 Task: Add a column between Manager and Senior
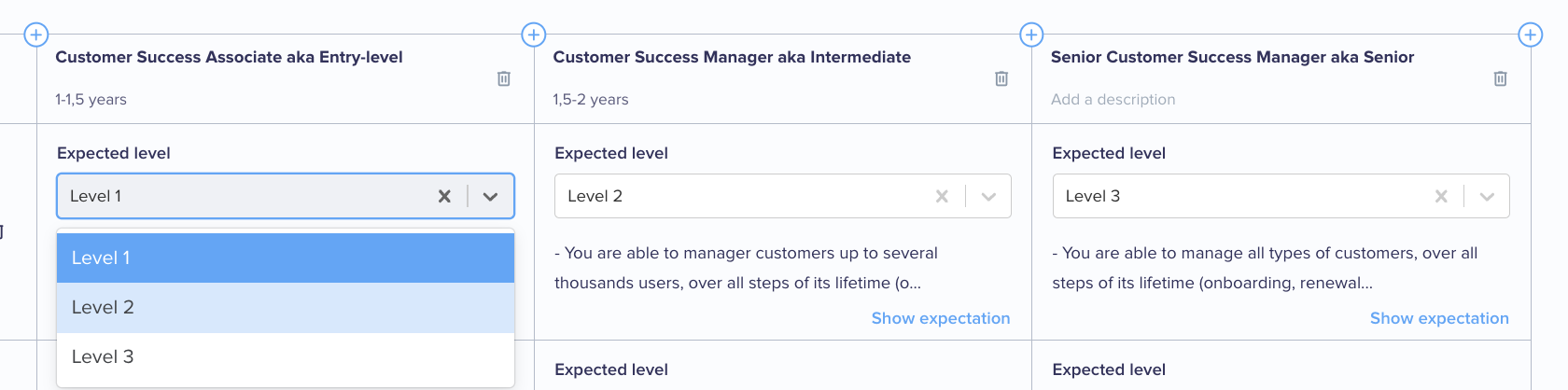coord(1031,35)
